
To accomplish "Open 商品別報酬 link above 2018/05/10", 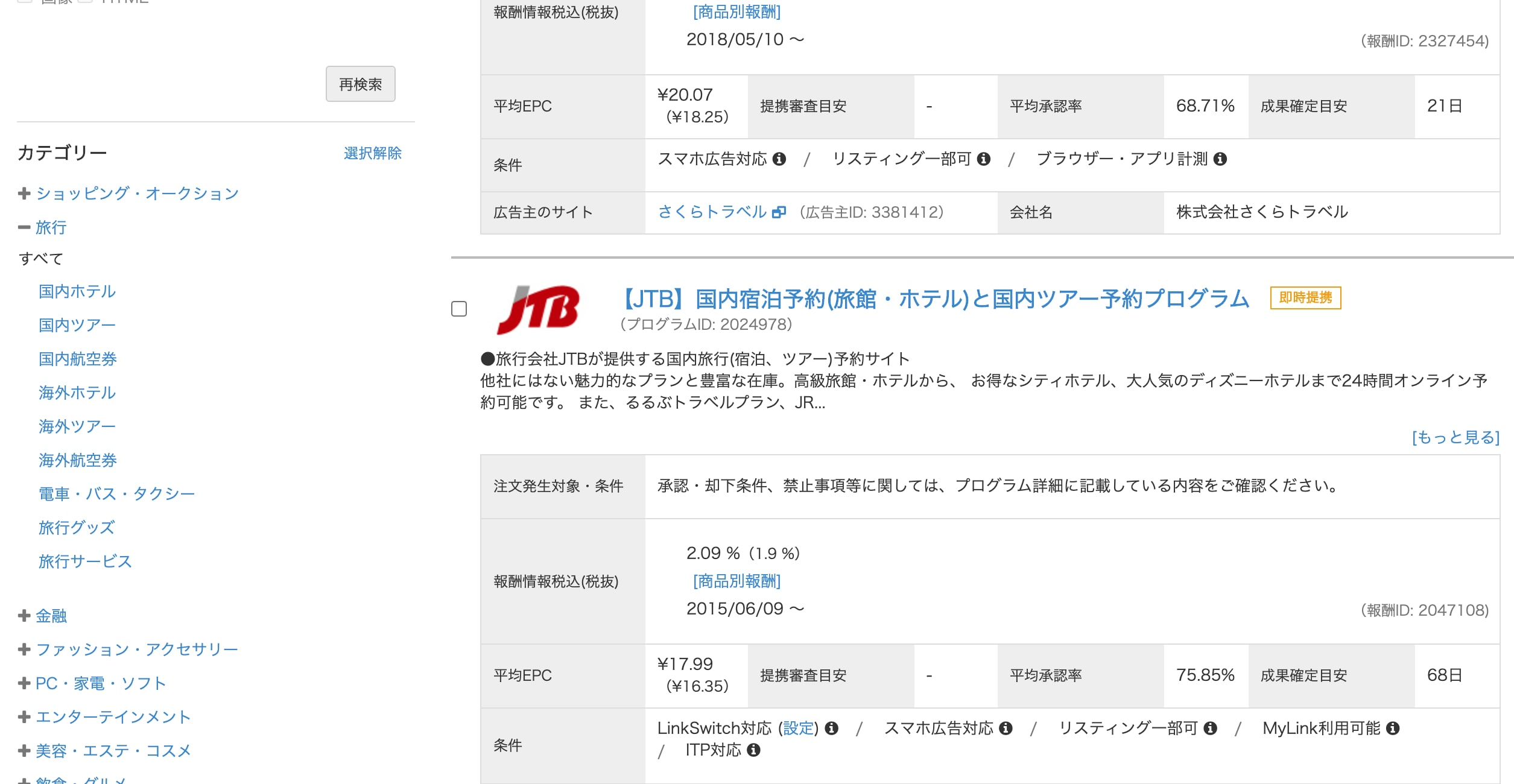I will click(736, 11).
